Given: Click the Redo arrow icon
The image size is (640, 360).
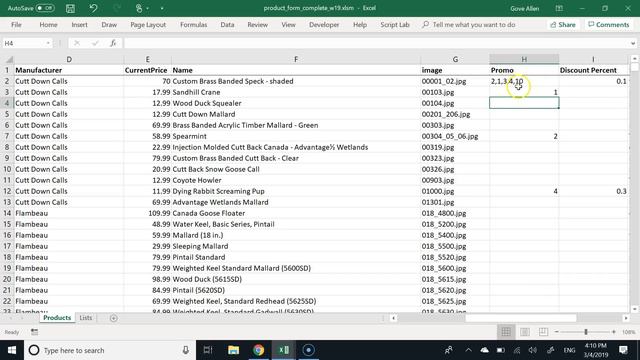Looking at the screenshot, I should [117, 8].
